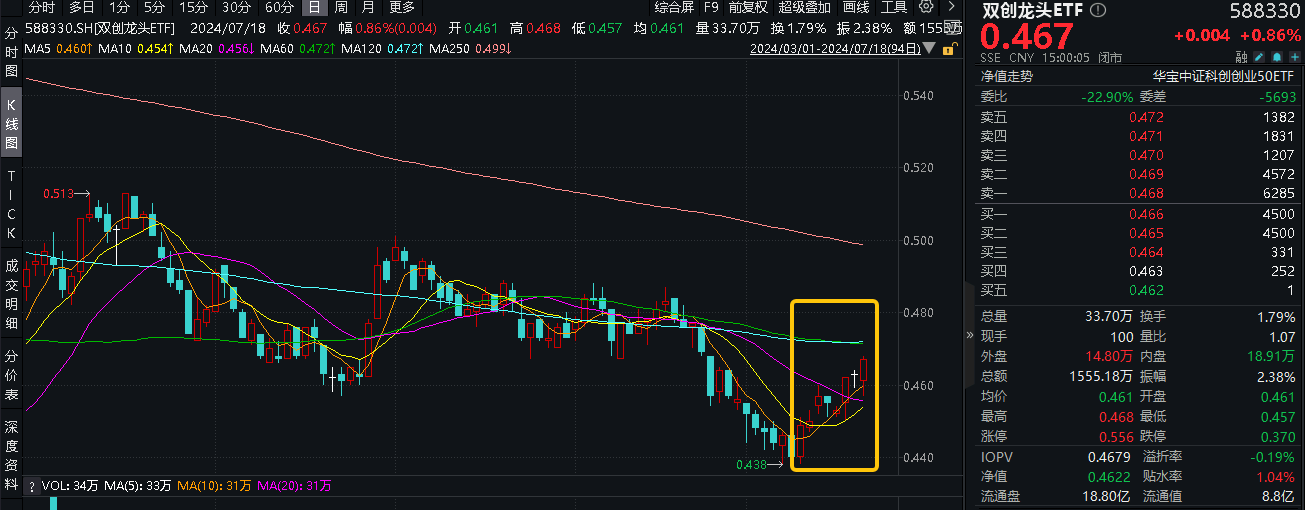
Task: Open the 成交明细 side tab
Action: coord(12,295)
